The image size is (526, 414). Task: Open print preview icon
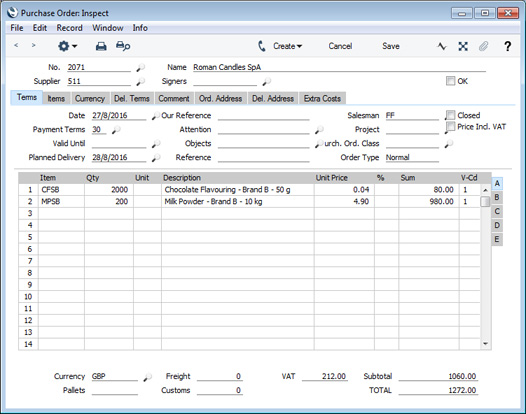tap(123, 46)
